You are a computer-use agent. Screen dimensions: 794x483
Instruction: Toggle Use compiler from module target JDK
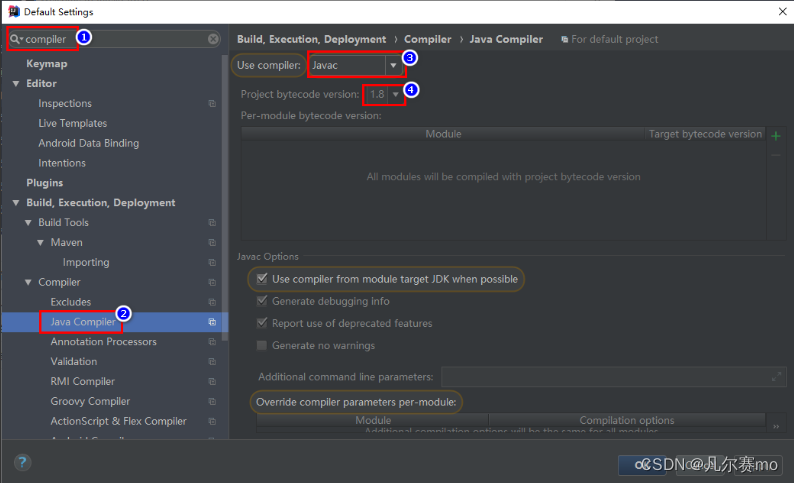tap(262, 278)
